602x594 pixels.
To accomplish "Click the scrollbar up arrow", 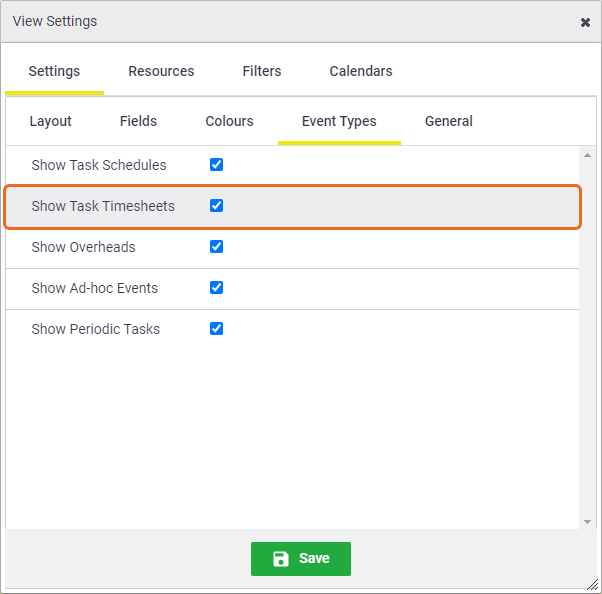I will pyautogui.click(x=587, y=155).
